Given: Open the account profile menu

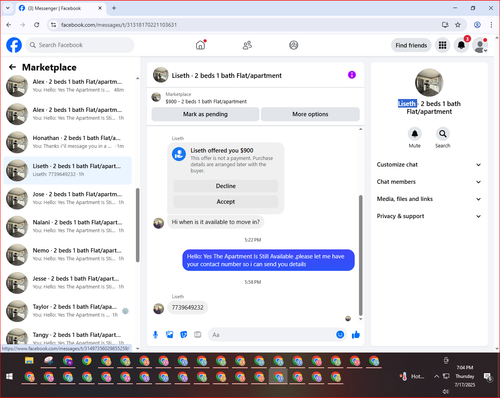Looking at the screenshot, I should (480, 45).
